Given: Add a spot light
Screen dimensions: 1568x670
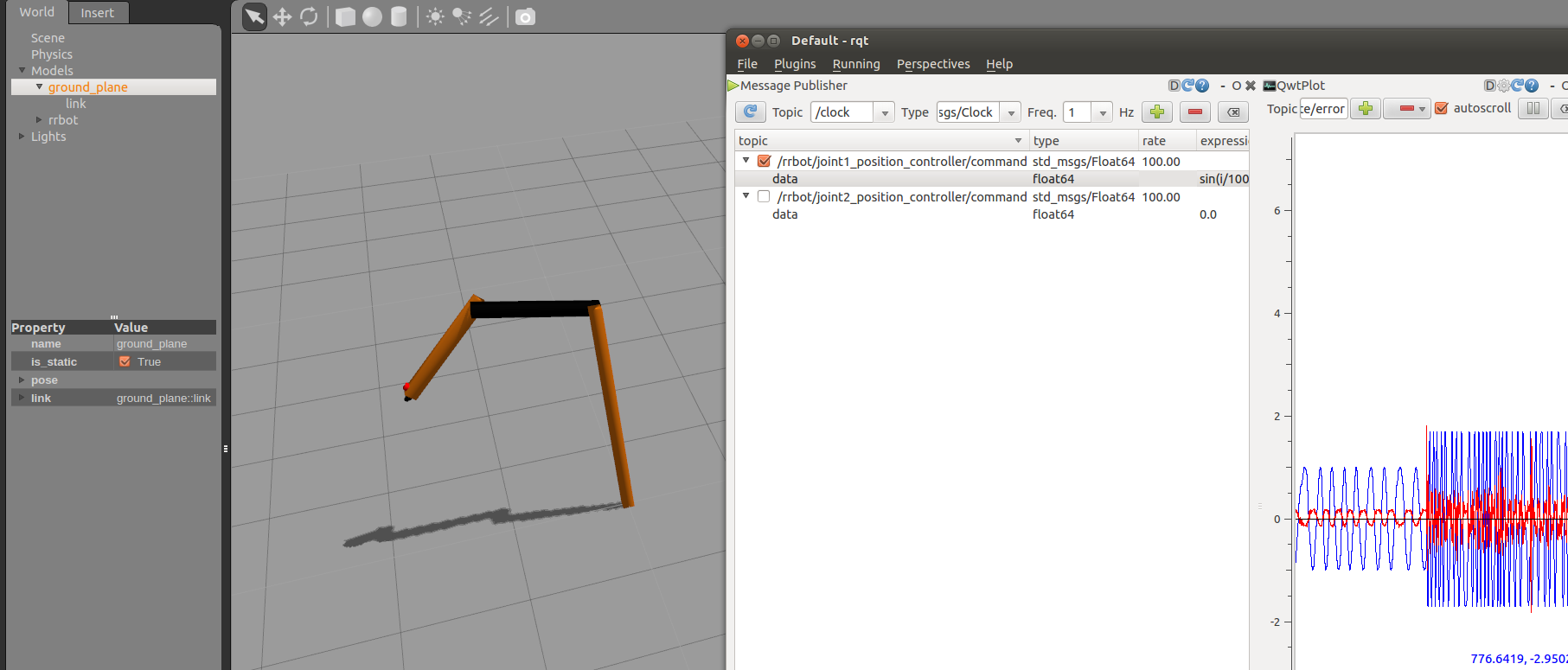Looking at the screenshot, I should point(462,16).
